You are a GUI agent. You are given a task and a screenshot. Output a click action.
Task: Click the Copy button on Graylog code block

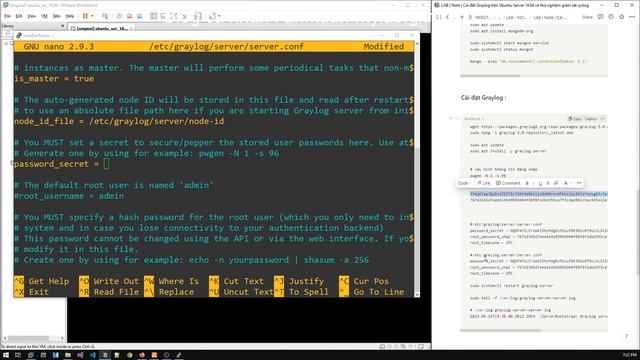pyautogui.click(x=575, y=119)
